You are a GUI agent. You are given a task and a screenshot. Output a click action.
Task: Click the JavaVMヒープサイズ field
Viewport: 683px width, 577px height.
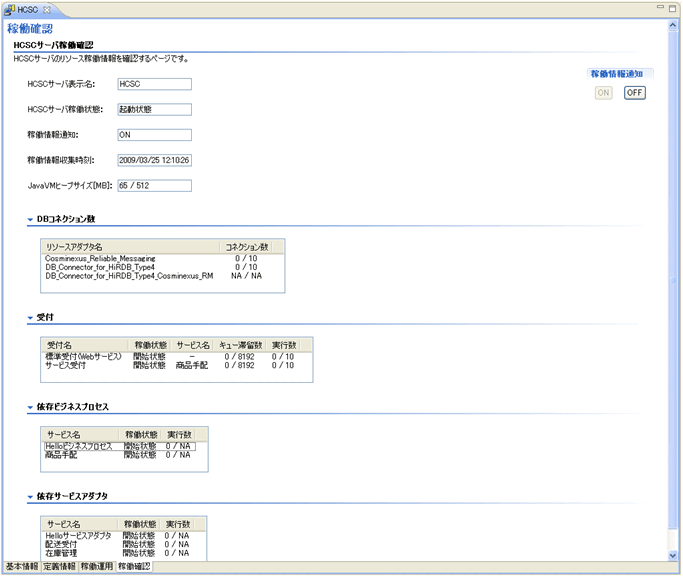click(x=153, y=185)
